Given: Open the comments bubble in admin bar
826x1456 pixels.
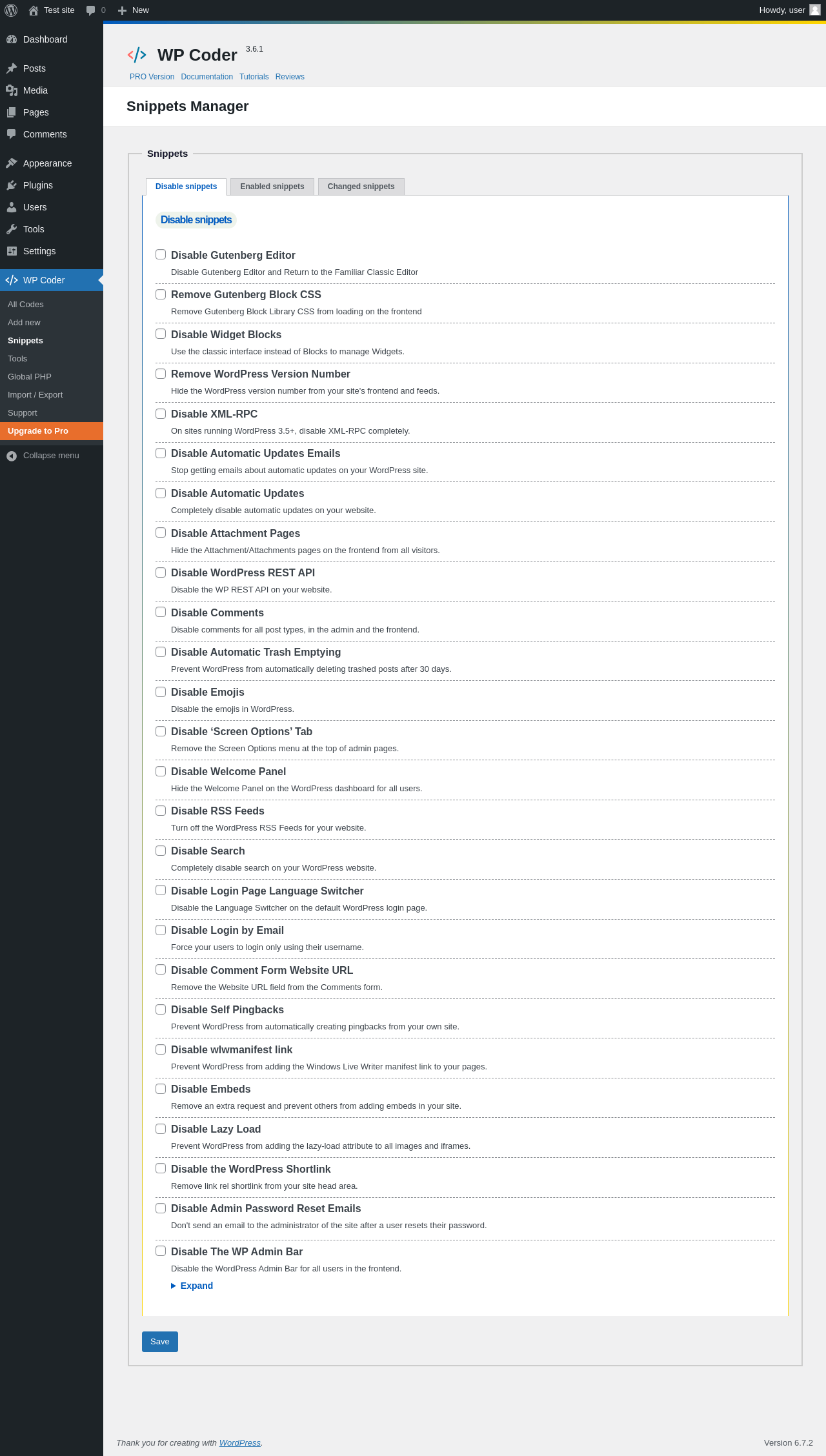Looking at the screenshot, I should pyautogui.click(x=90, y=10).
